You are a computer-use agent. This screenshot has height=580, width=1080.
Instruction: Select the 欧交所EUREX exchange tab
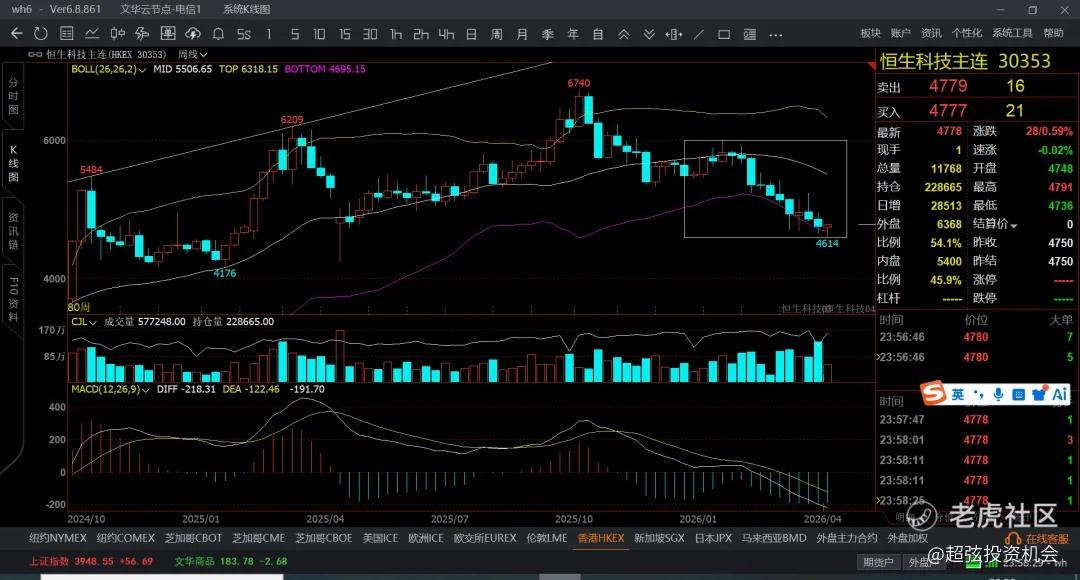[x=485, y=538]
